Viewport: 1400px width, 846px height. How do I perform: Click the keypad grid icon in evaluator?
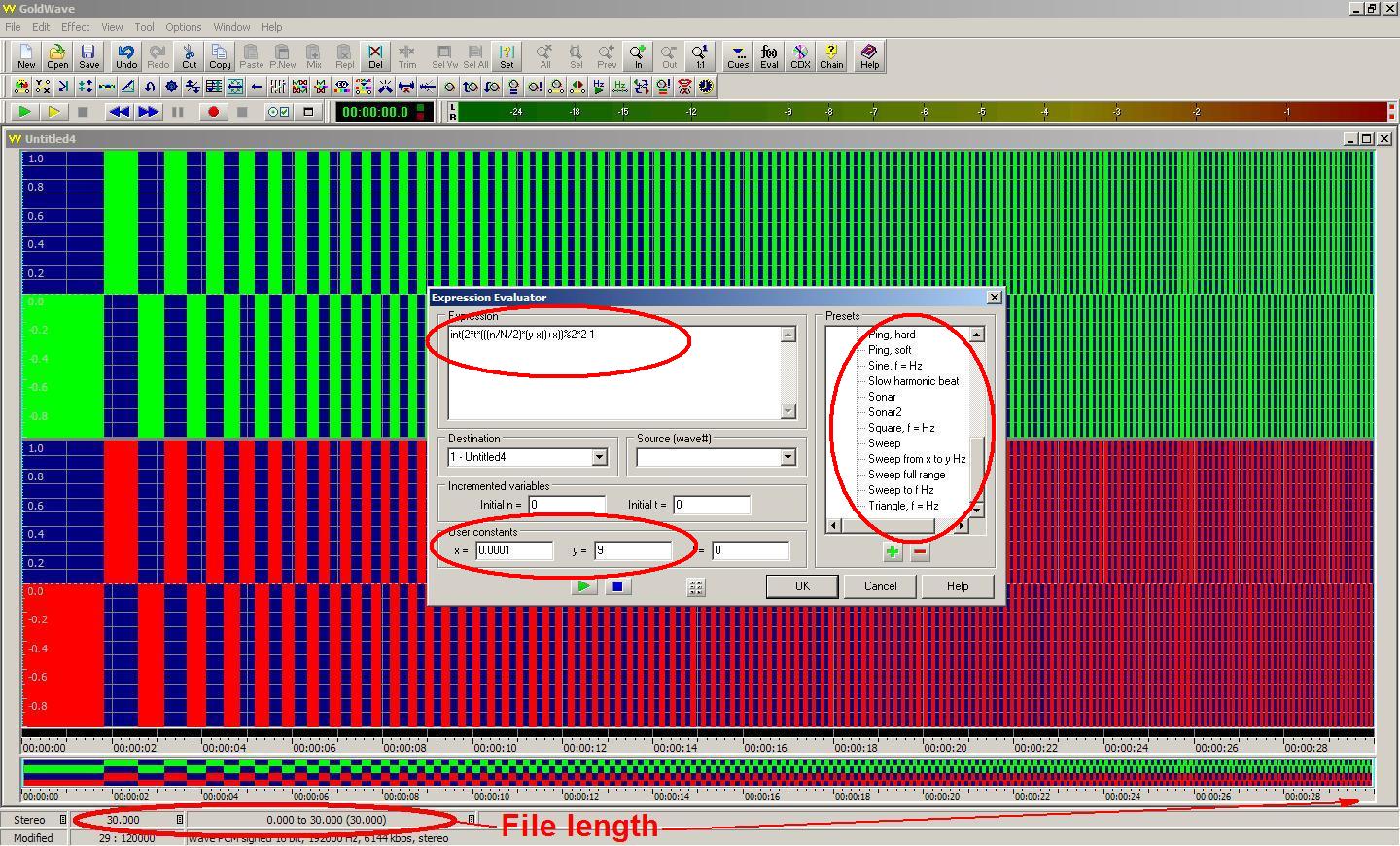click(695, 586)
